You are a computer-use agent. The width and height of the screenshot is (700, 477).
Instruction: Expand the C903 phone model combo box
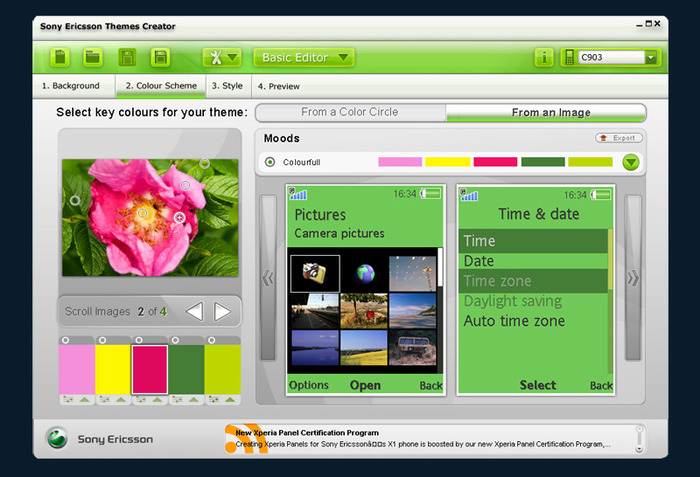(x=650, y=58)
